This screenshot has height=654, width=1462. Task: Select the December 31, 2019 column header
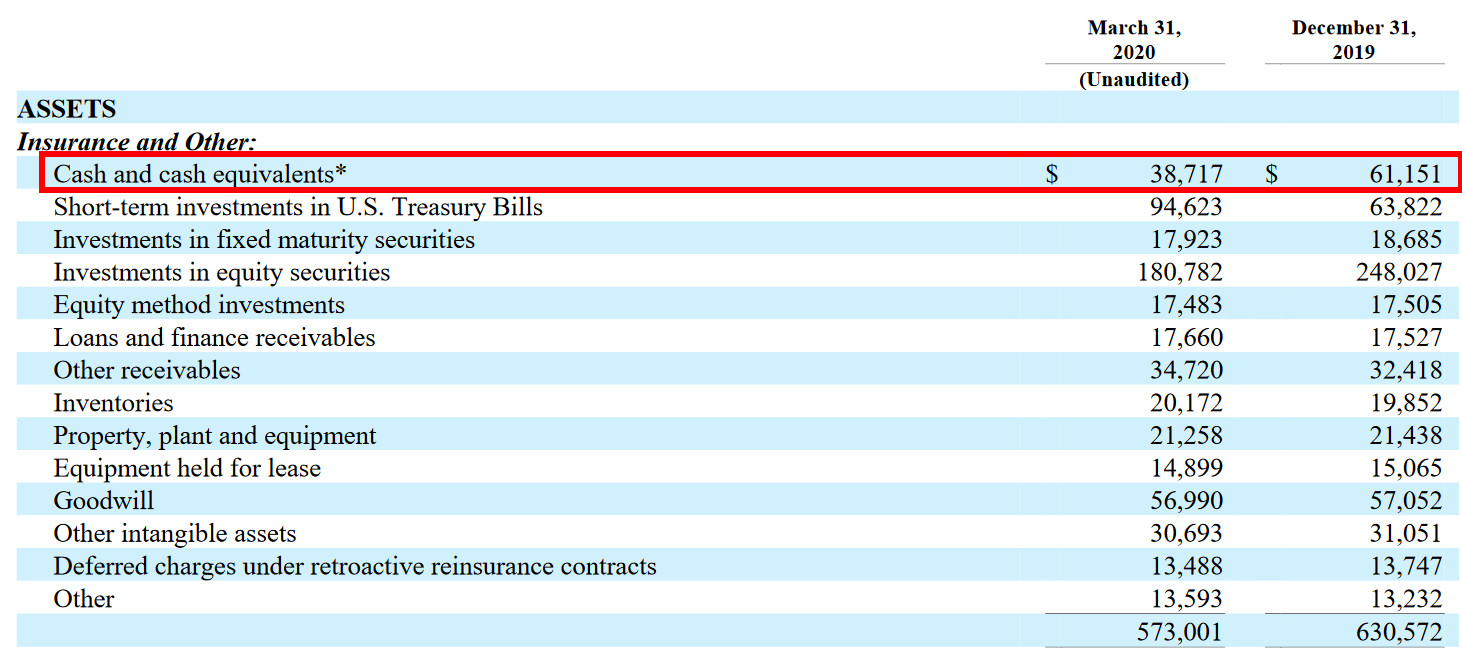pyautogui.click(x=1353, y=40)
